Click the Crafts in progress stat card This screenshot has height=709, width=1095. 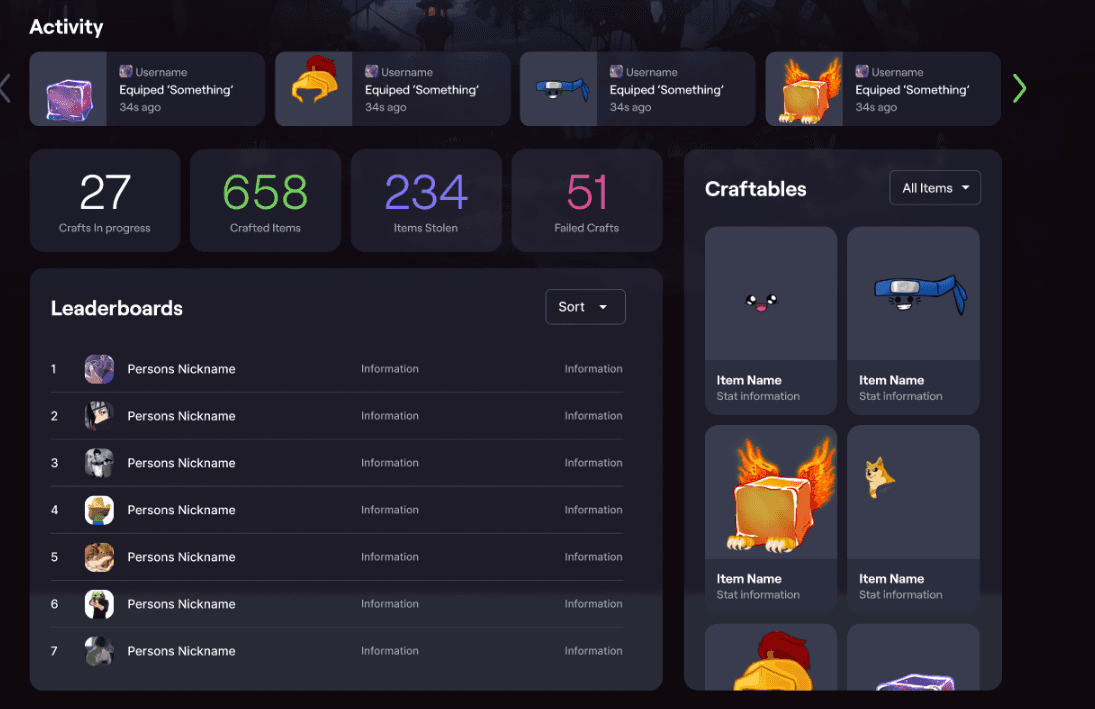tap(105, 201)
